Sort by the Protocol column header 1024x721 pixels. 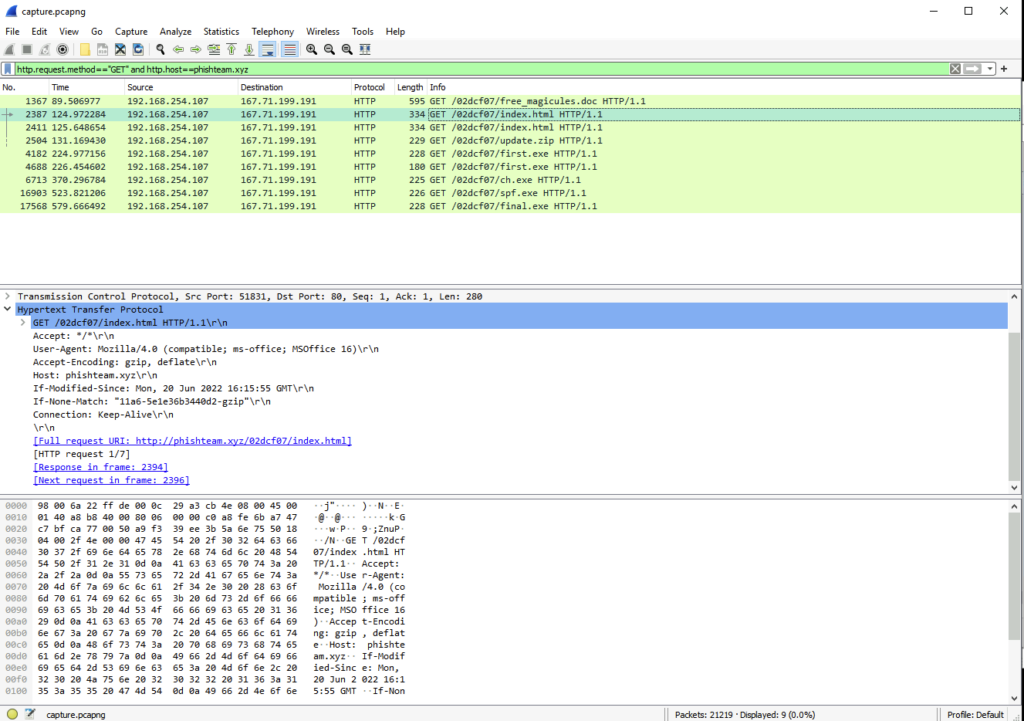[x=372, y=87]
